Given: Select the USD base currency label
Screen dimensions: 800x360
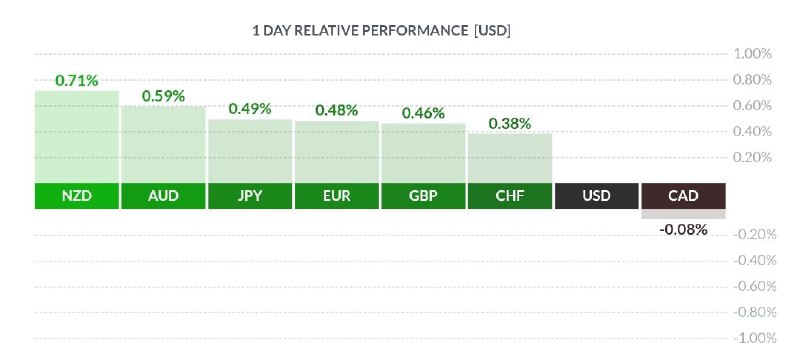Looking at the screenshot, I should 596,196.
